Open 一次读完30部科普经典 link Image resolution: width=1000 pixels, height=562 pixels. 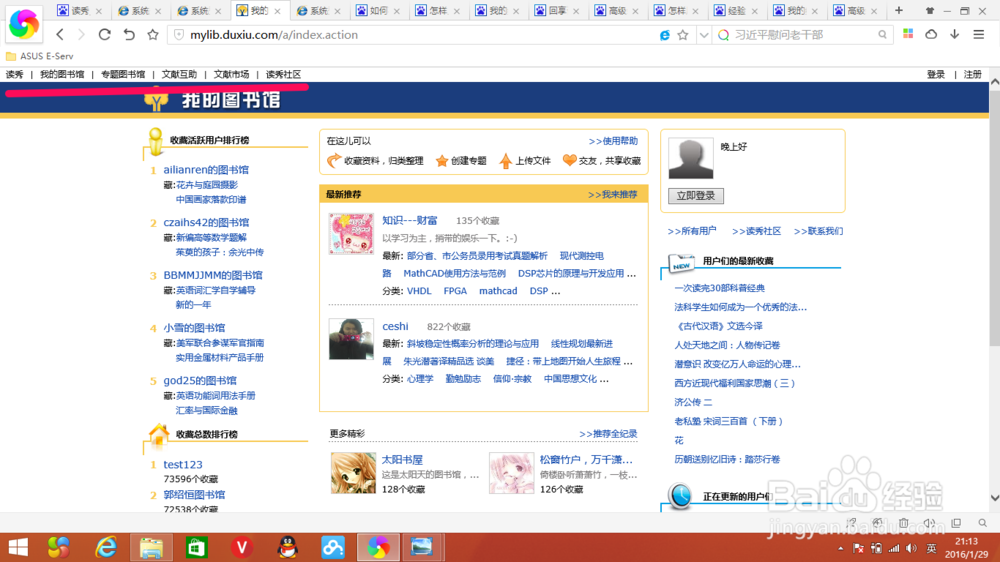coord(719,288)
